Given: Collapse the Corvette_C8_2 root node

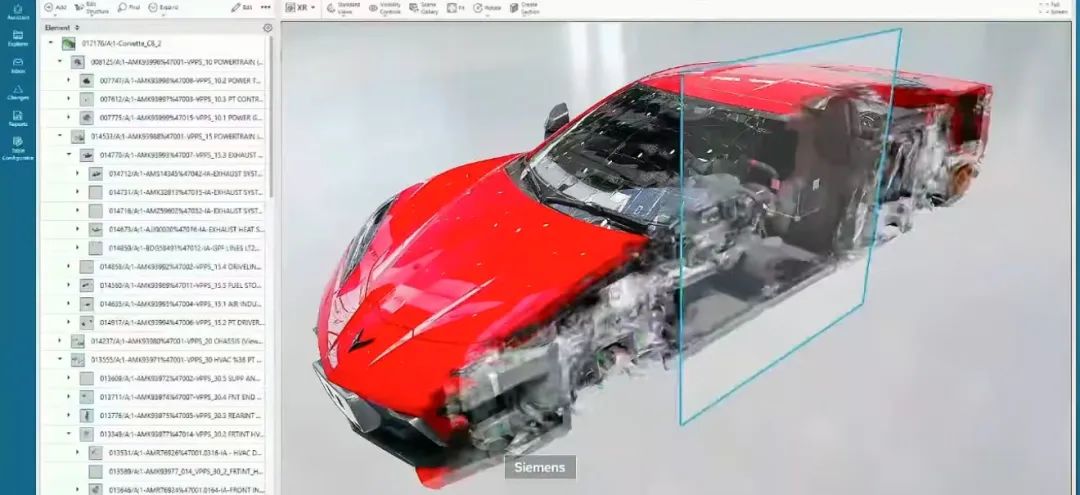Looking at the screenshot, I should point(51,44).
